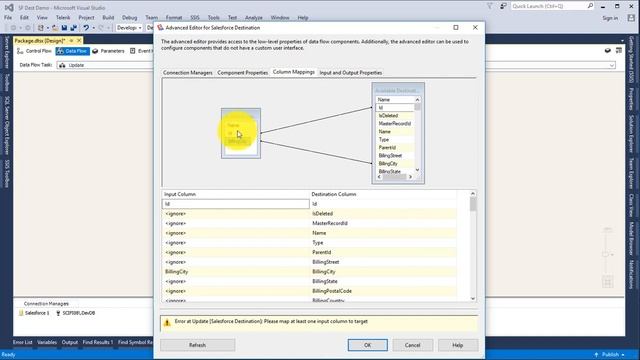Open the Window menu
This screenshot has height=360, width=640.
coord(280,18)
